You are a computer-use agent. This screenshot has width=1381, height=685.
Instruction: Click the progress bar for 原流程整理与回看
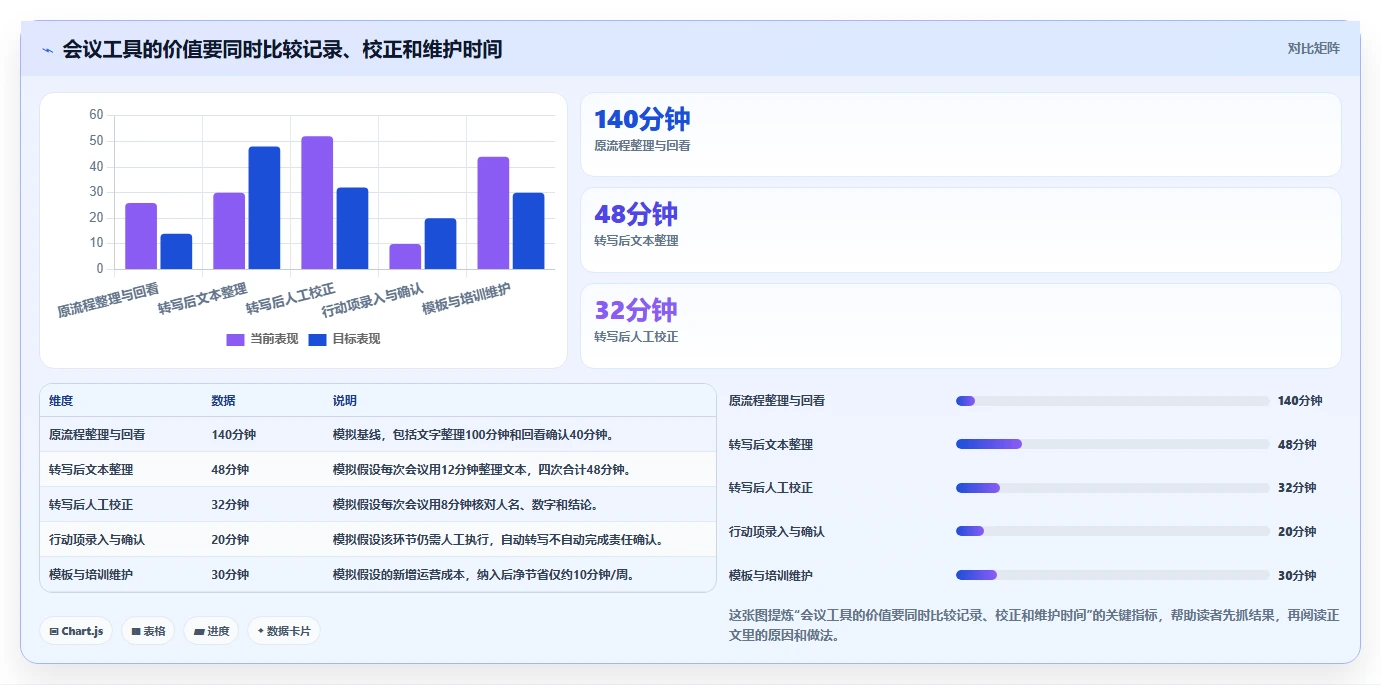(1112, 401)
